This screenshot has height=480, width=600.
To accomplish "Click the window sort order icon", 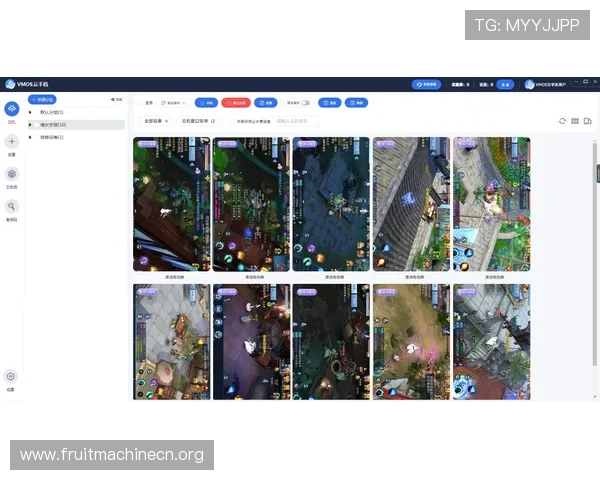I will 213,121.
